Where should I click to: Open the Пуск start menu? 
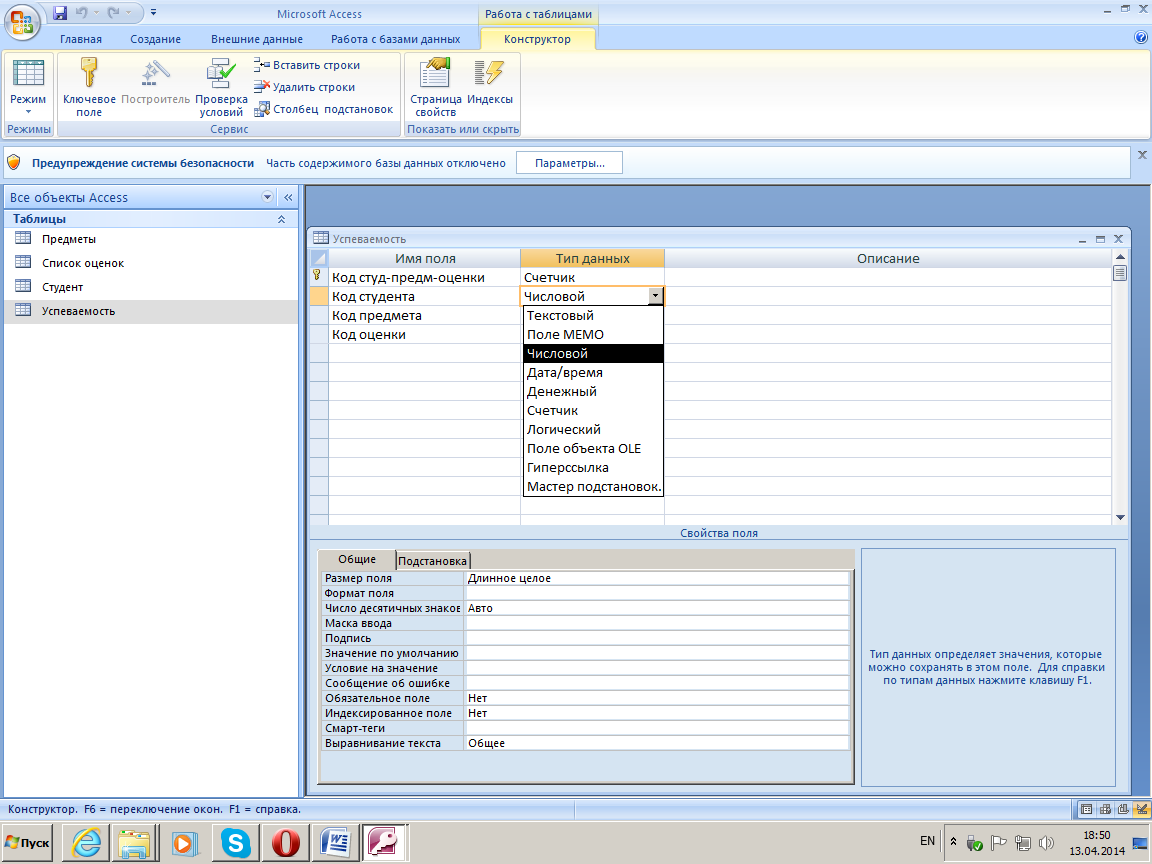[x=28, y=842]
